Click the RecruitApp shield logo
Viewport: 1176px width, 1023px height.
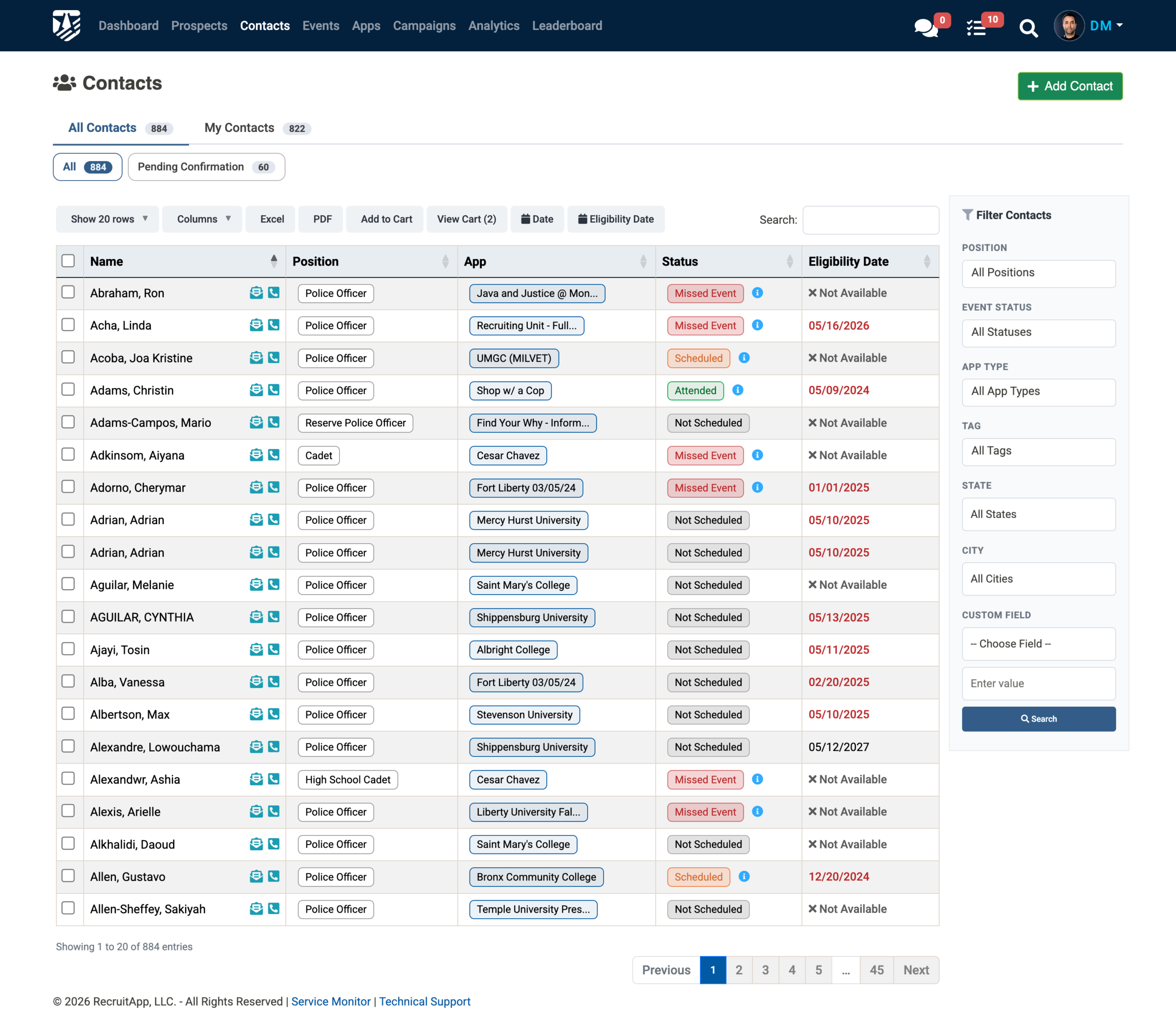point(67,26)
